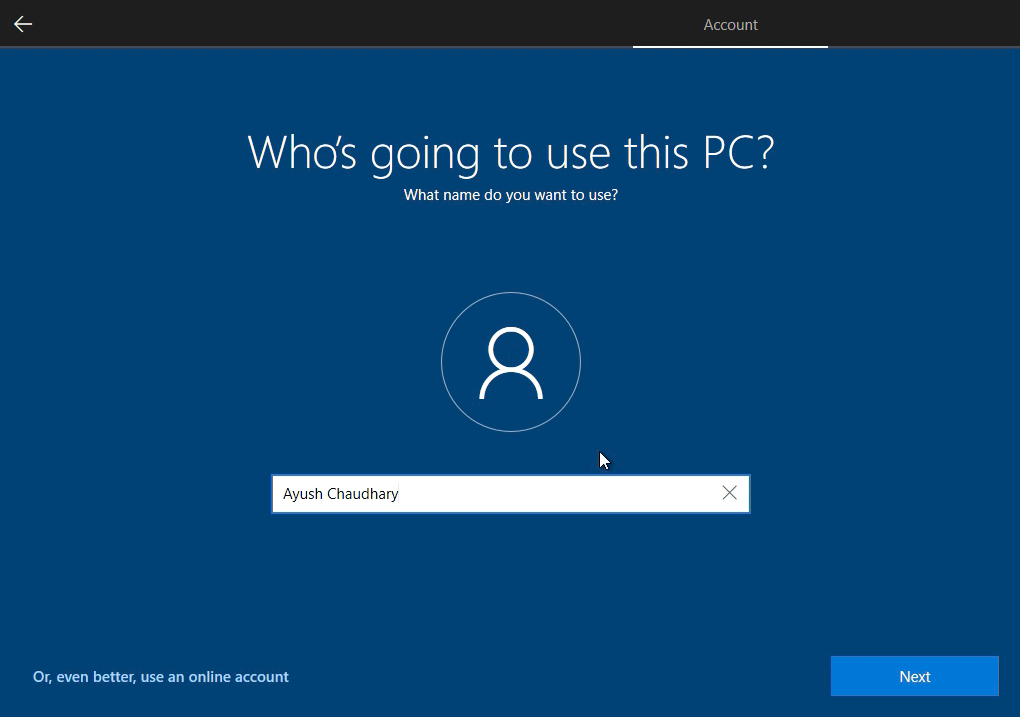The height and width of the screenshot is (717, 1020).
Task: Click Next to continue setup
Action: [914, 676]
